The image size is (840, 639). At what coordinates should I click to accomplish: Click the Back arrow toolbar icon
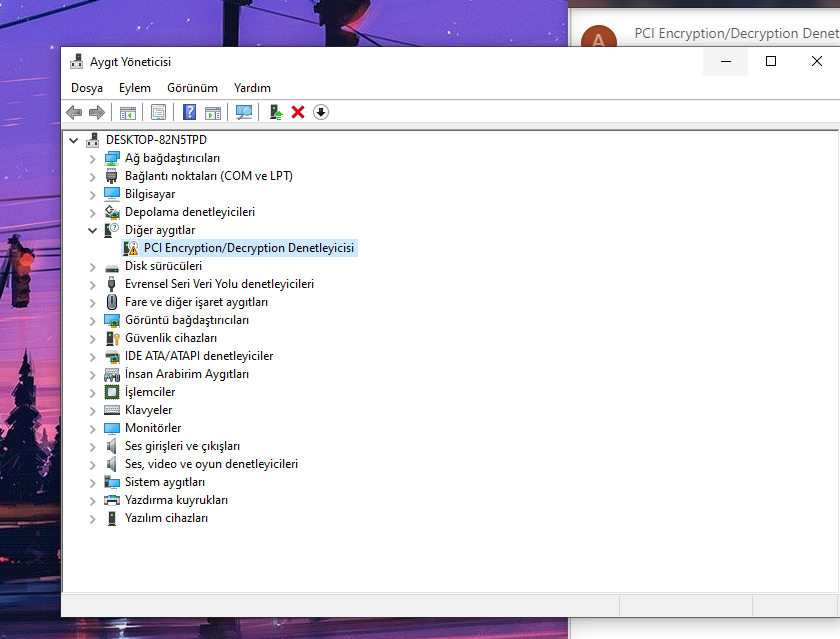74,112
